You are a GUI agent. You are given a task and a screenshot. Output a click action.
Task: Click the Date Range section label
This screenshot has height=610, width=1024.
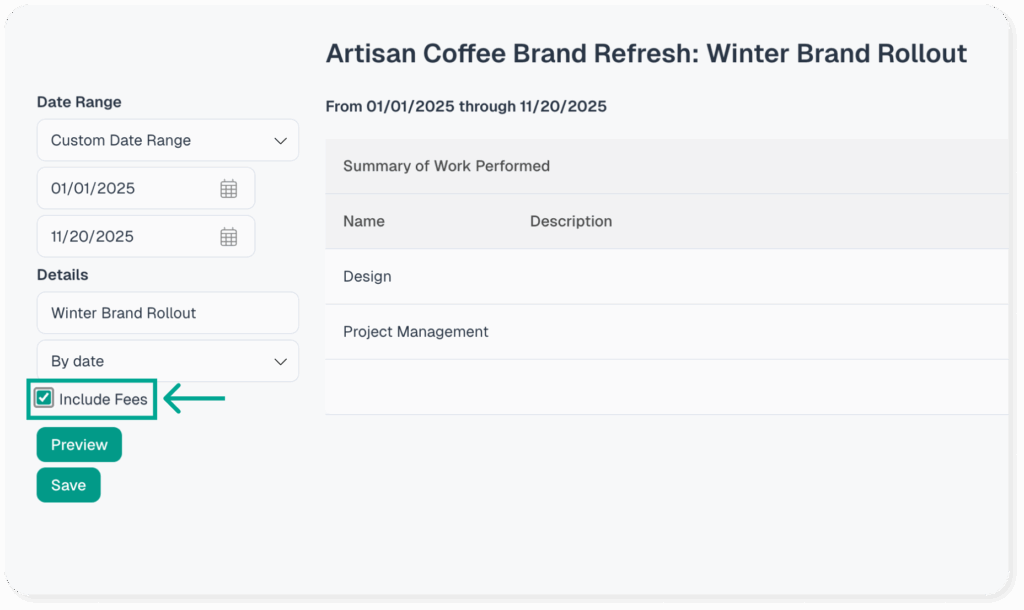click(x=79, y=102)
